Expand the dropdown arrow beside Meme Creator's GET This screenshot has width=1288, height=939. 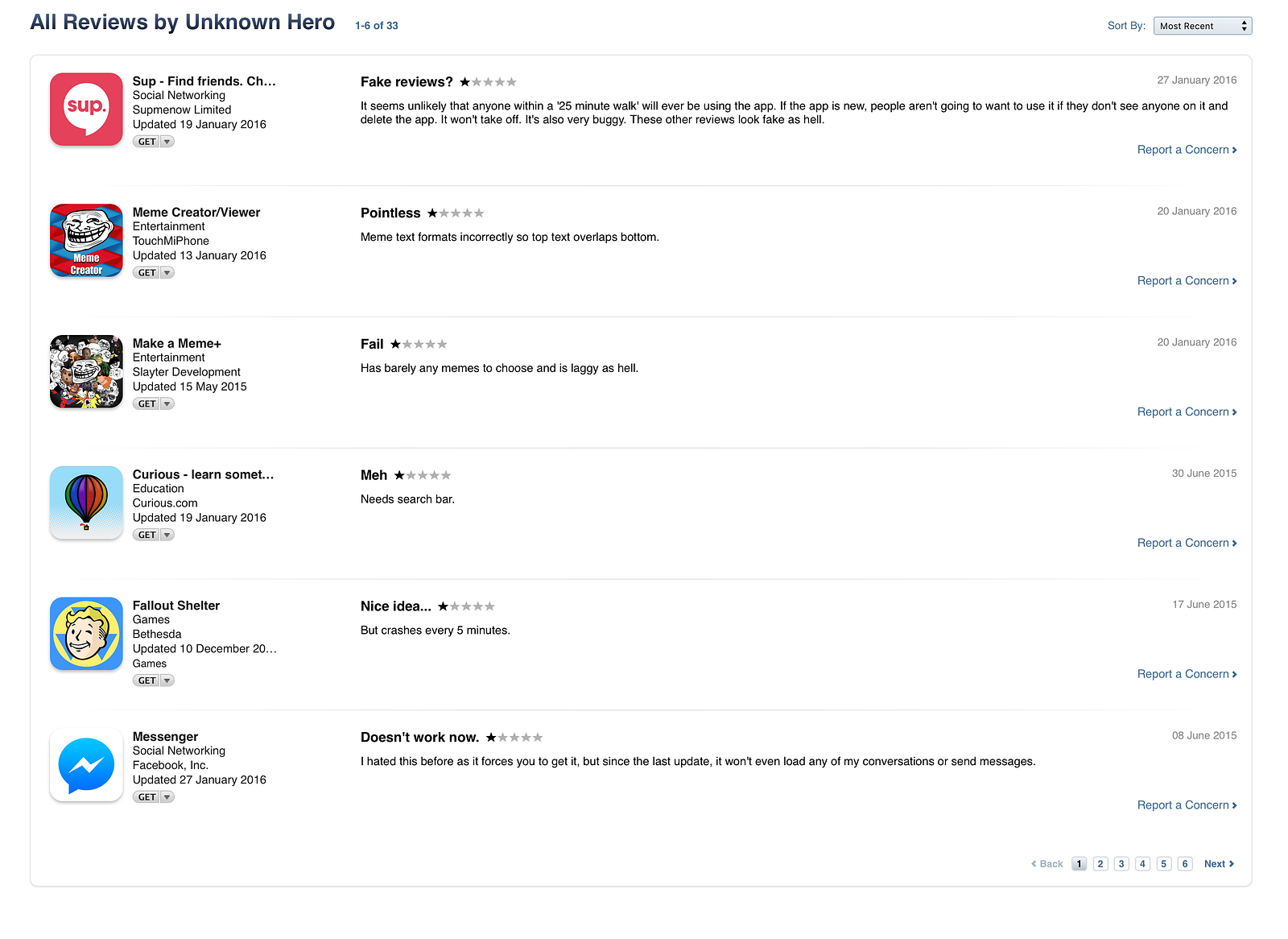coord(167,273)
